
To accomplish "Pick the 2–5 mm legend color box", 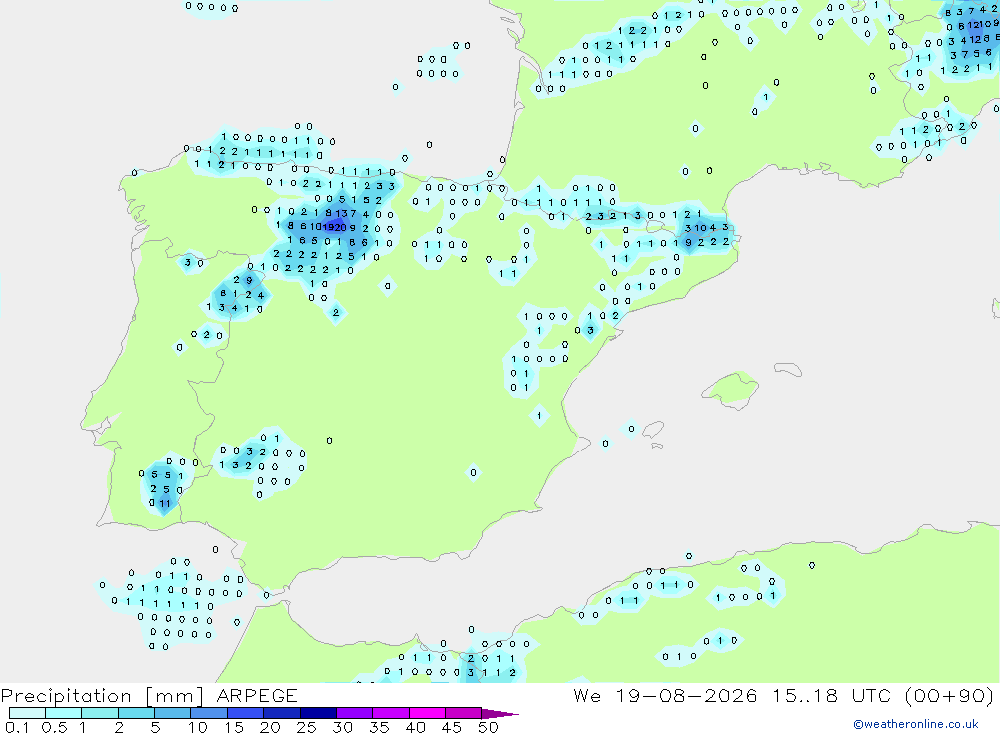I will pos(136,713).
